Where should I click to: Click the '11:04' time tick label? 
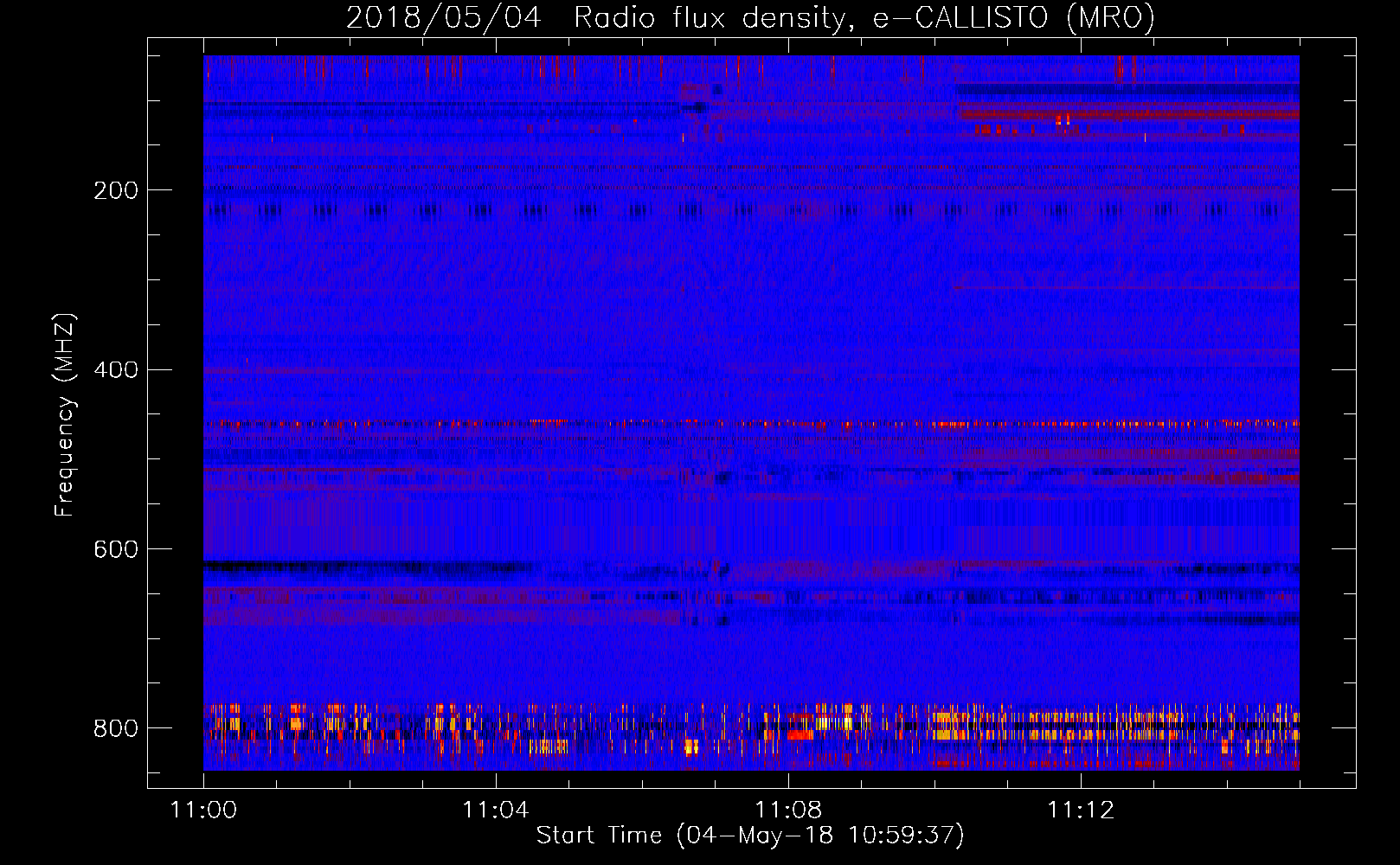click(x=496, y=811)
